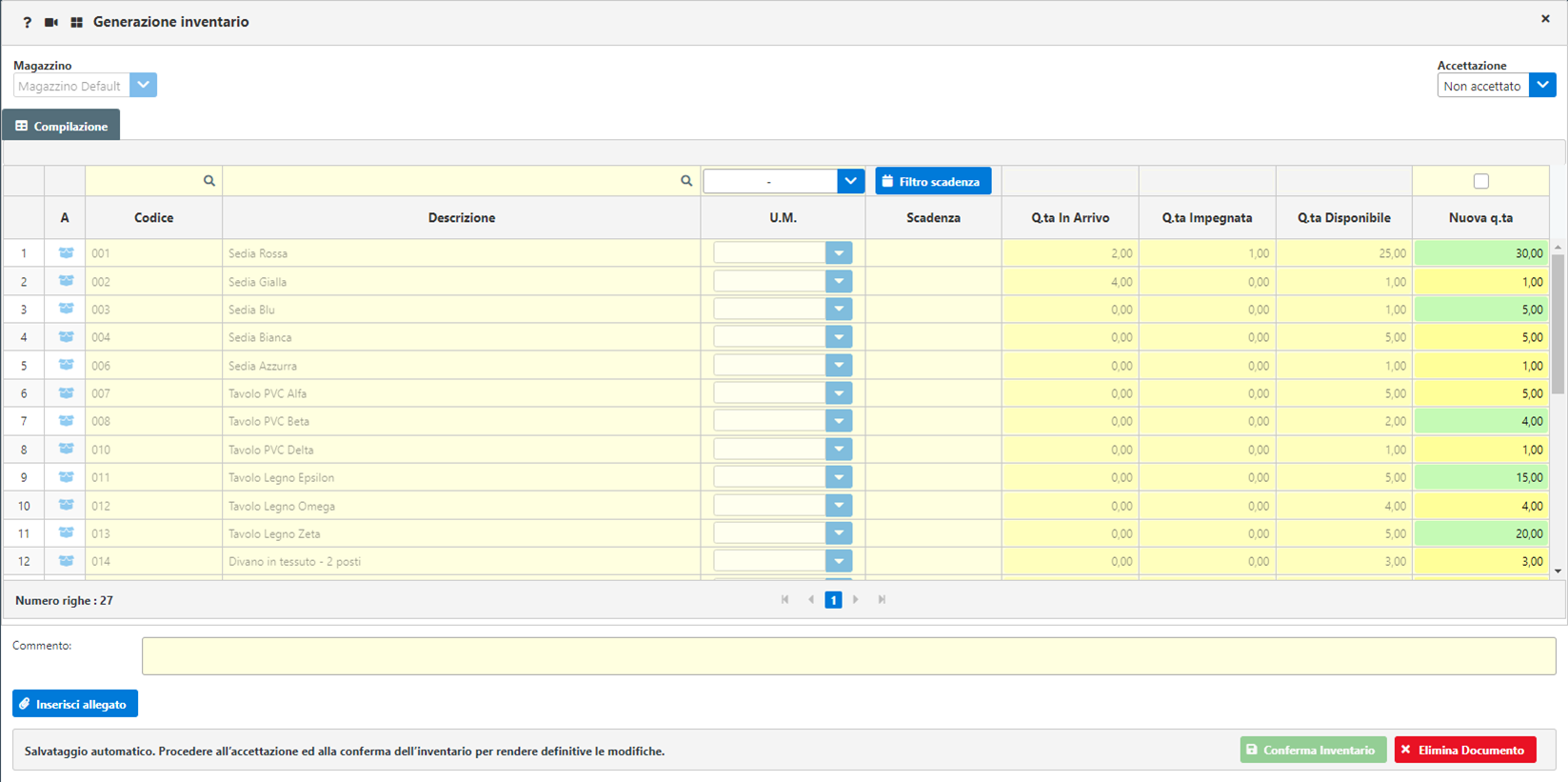This screenshot has width=1568, height=782.
Task: Open the help question mark icon
Action: pos(27,22)
